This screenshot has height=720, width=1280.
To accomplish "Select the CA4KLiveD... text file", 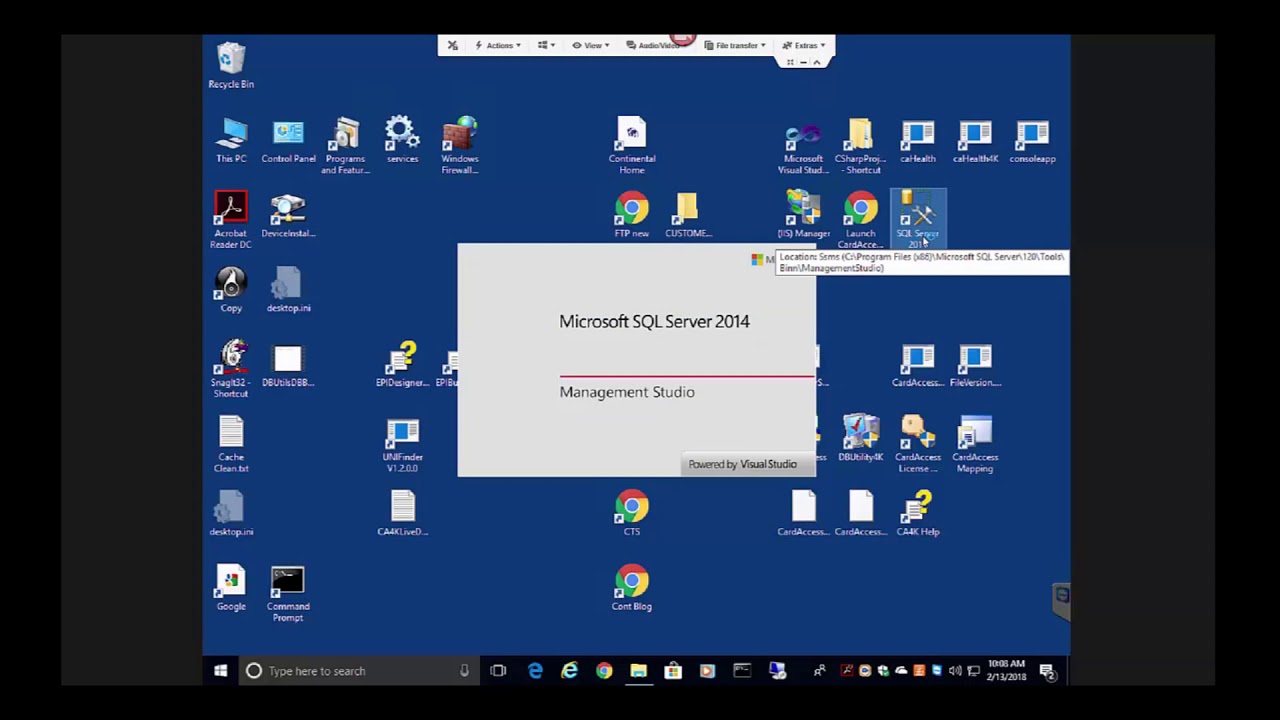I will [x=402, y=514].
